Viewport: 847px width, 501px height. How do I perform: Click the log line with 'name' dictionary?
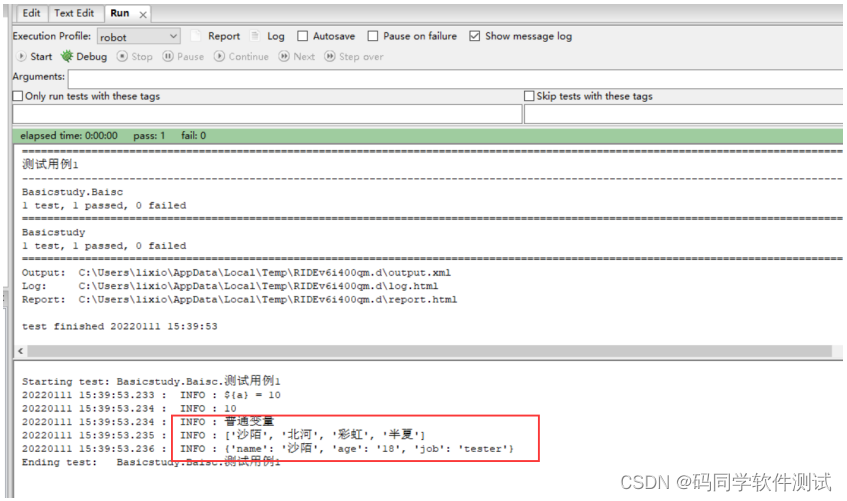click(x=267, y=449)
